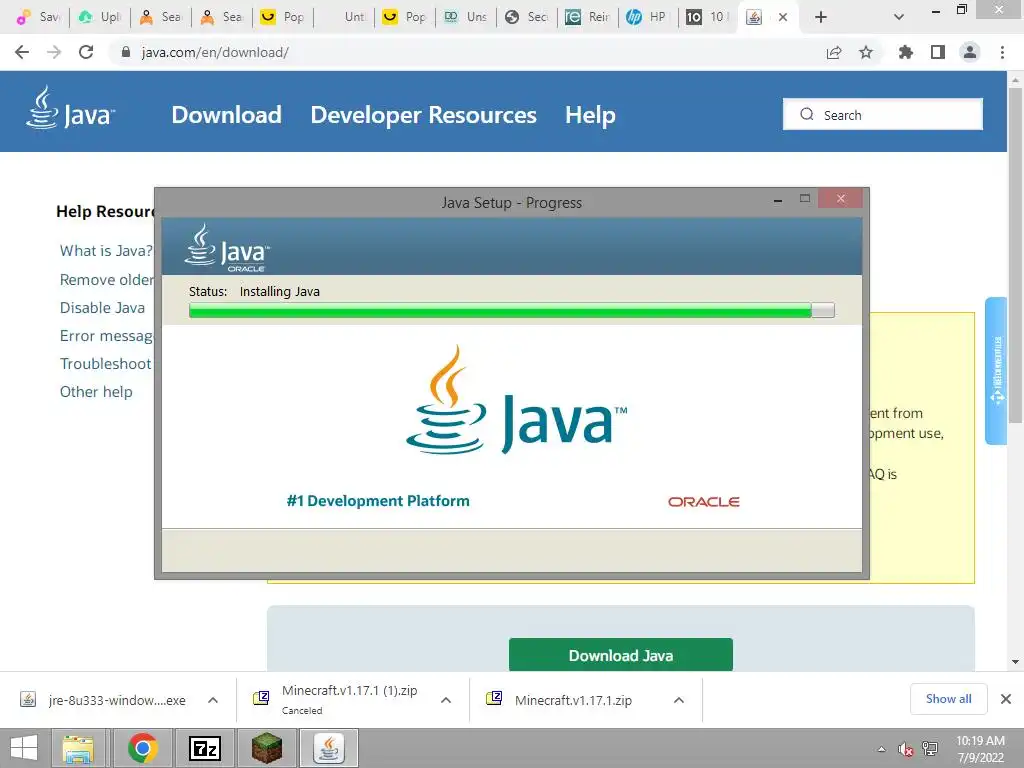Click the network tray icon
The height and width of the screenshot is (768, 1024).
click(x=930, y=749)
